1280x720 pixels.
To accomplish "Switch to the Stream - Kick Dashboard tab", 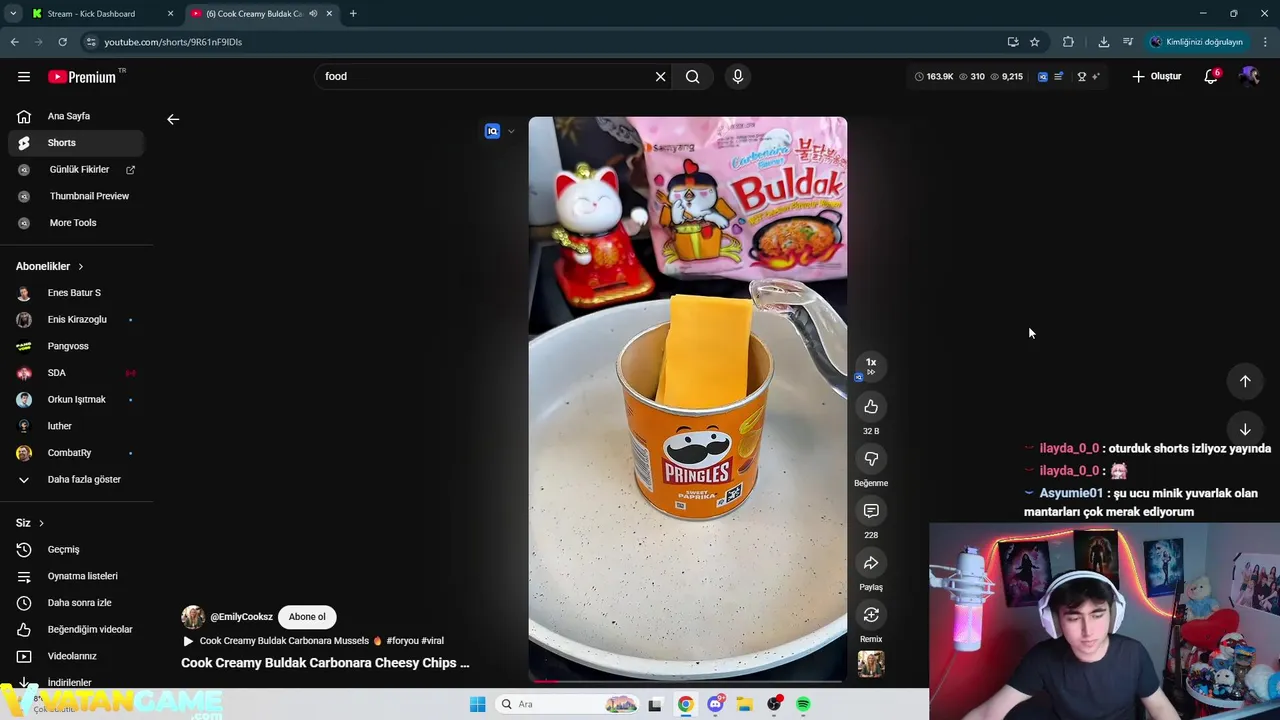I will pyautogui.click(x=104, y=14).
